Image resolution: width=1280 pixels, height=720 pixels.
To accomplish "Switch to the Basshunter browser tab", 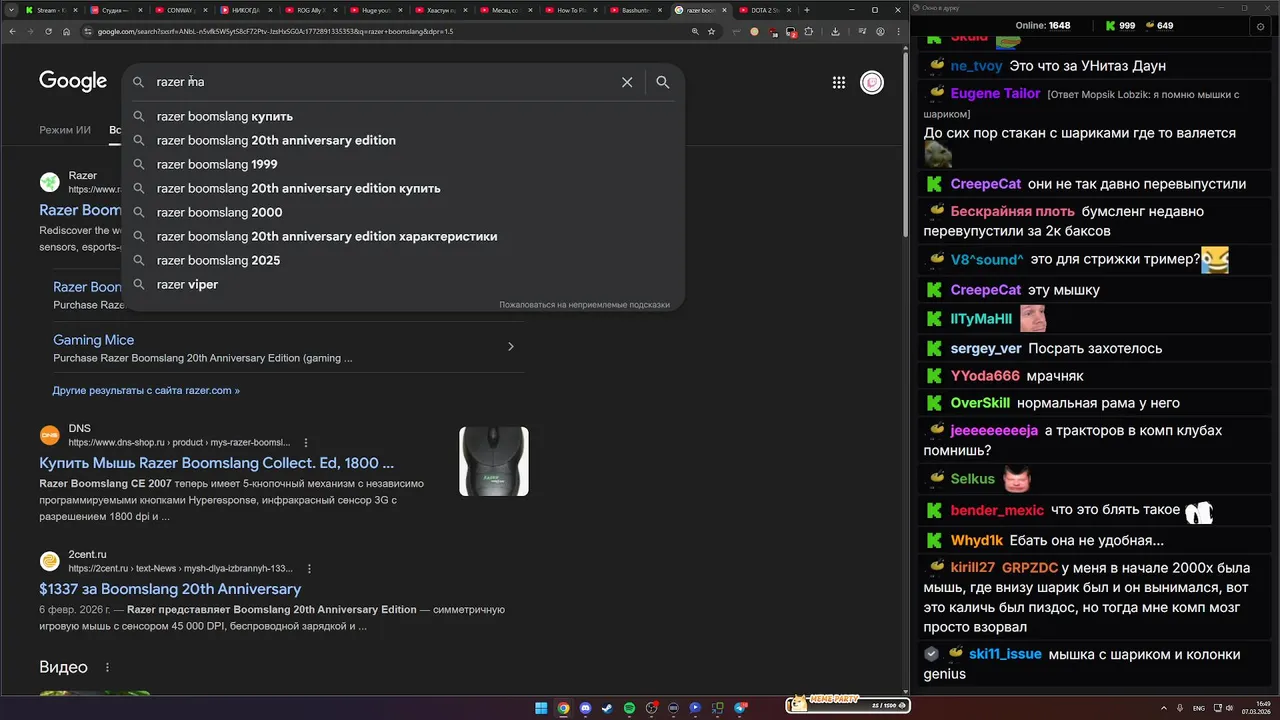I will coord(636,10).
